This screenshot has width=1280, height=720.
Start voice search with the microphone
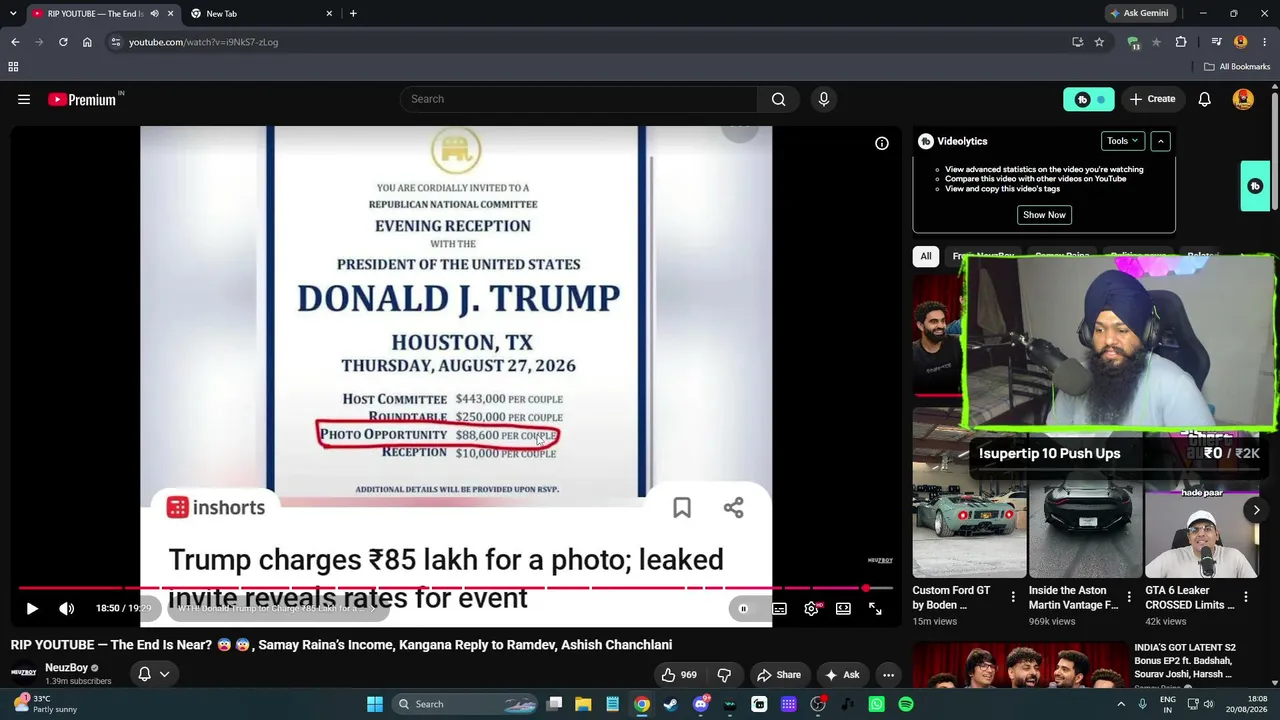824,99
